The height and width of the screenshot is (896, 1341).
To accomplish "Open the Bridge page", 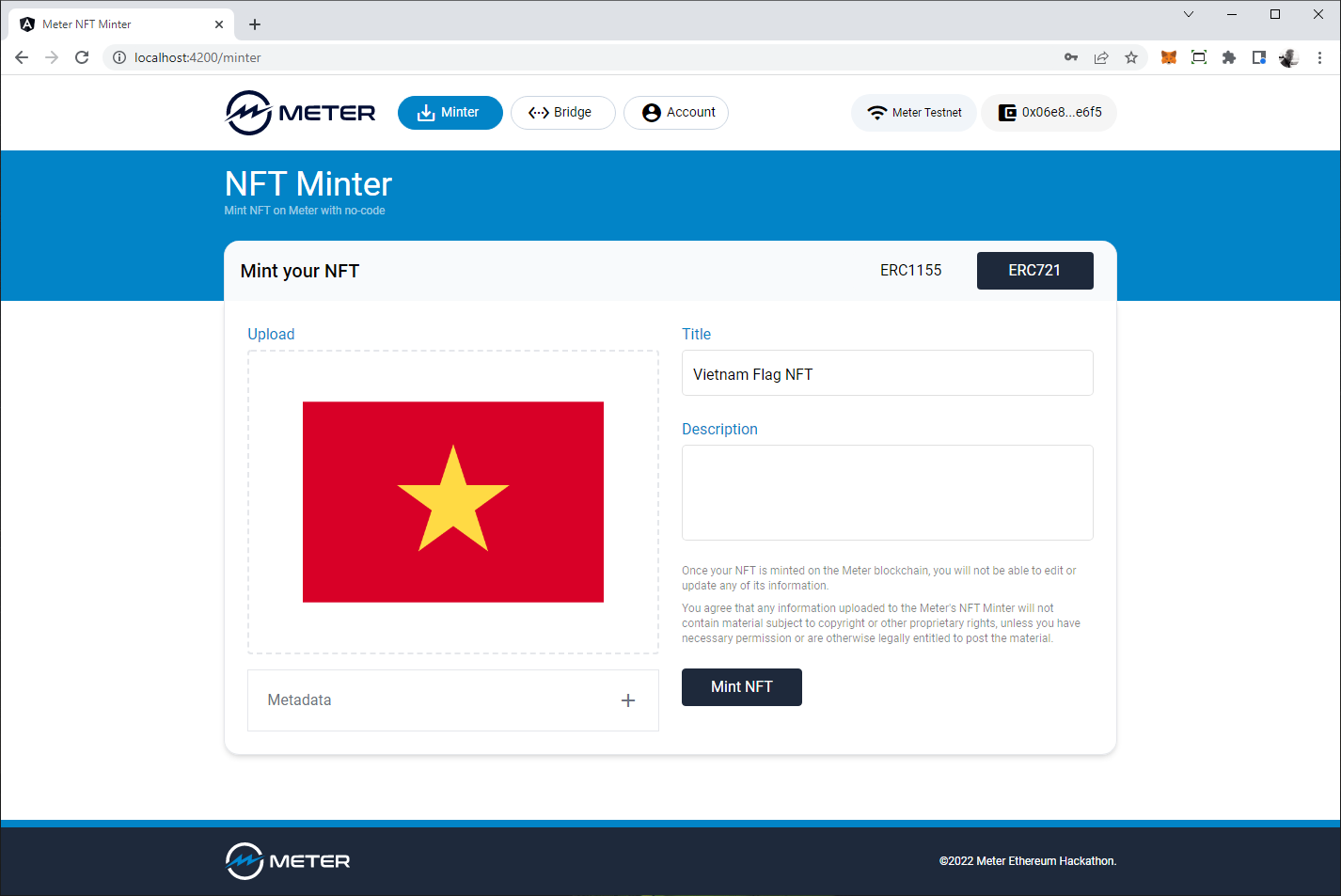I will [563, 113].
